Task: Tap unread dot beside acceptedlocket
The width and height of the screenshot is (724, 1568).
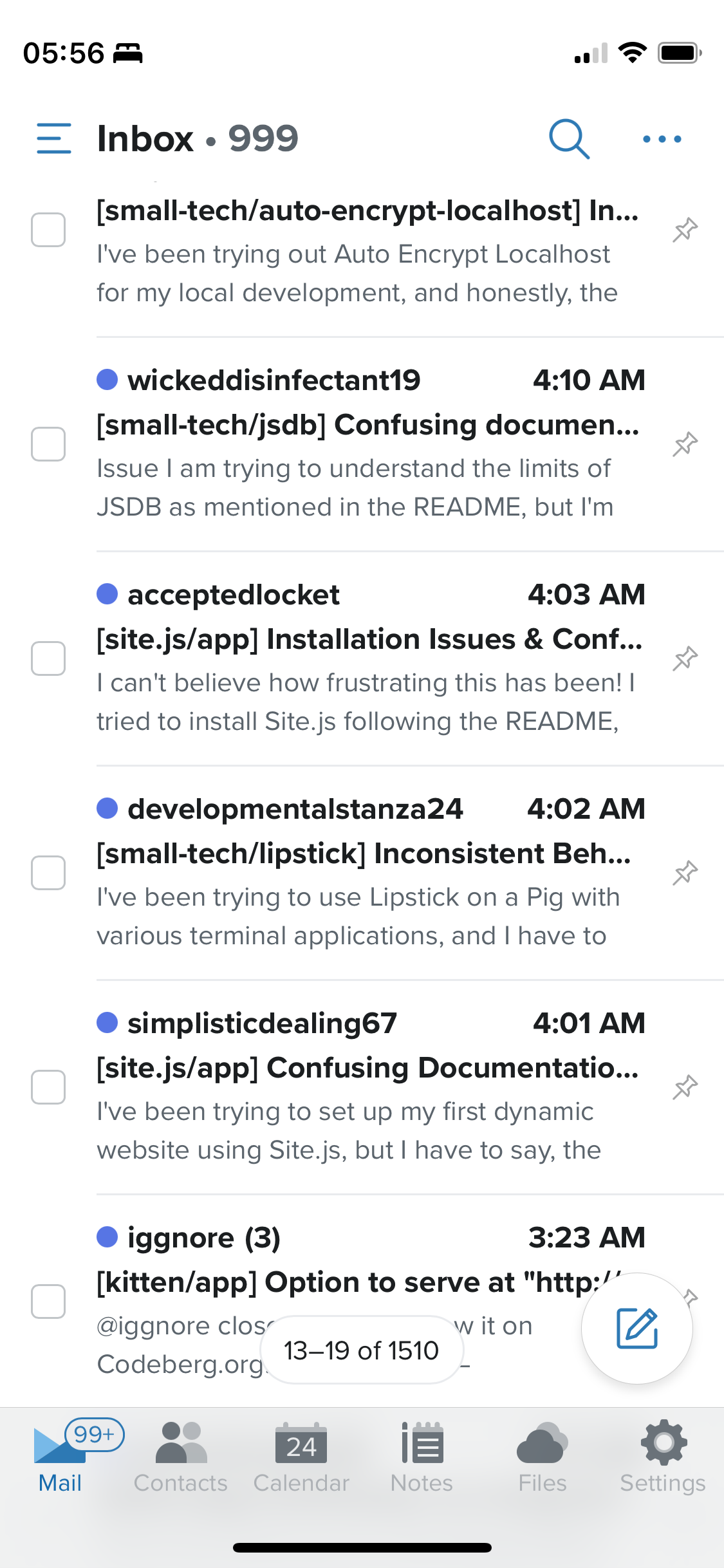Action: click(107, 593)
